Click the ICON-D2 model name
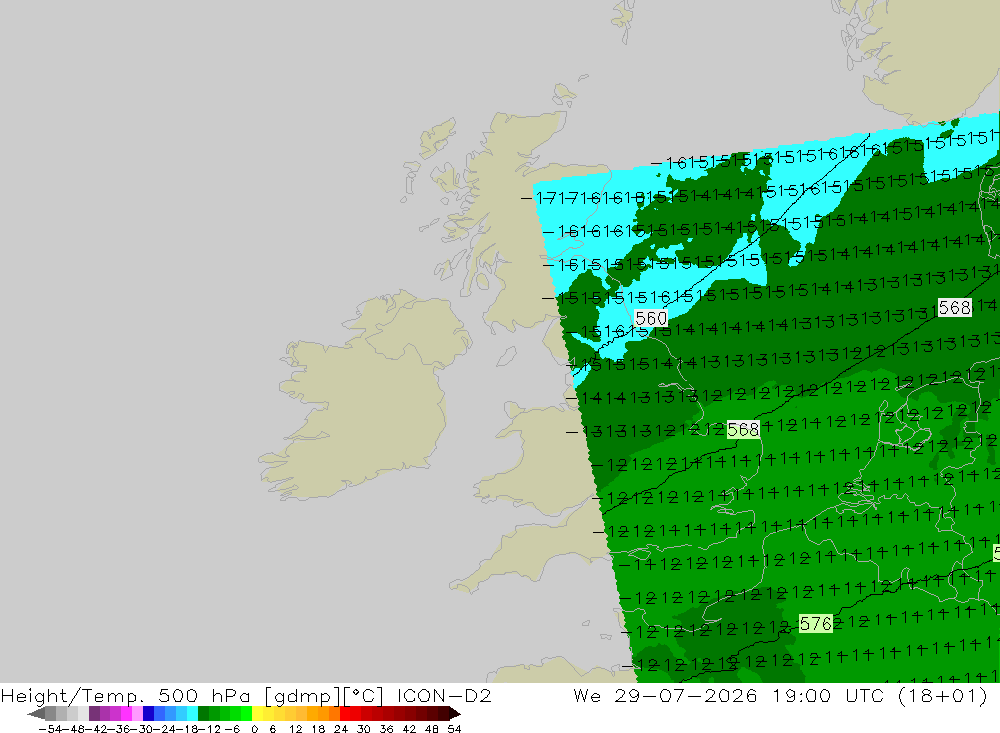The height and width of the screenshot is (733, 1000). pos(444,695)
